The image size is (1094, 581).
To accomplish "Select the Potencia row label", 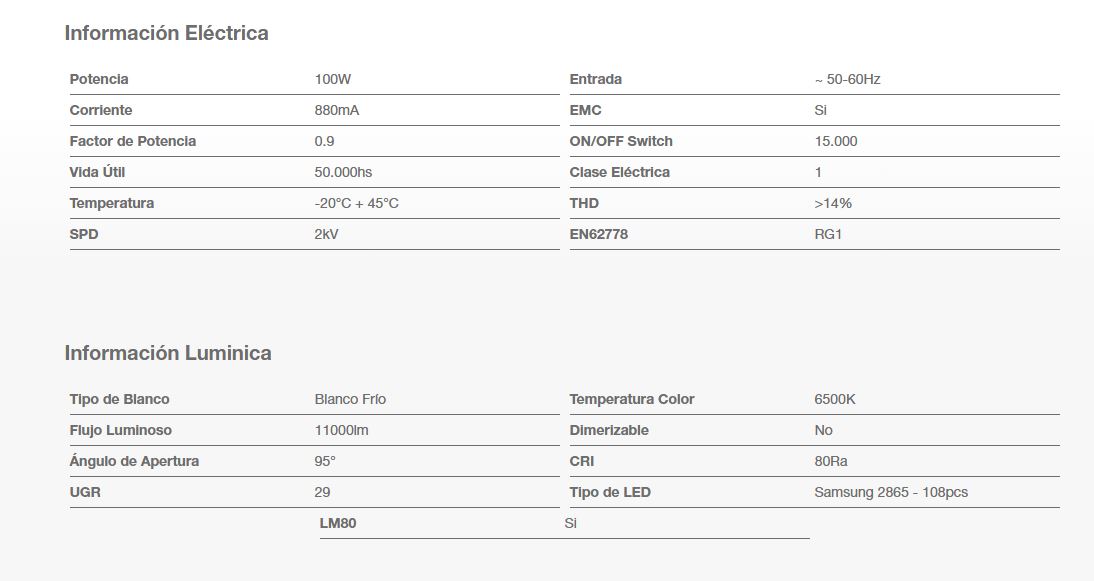I will (99, 79).
